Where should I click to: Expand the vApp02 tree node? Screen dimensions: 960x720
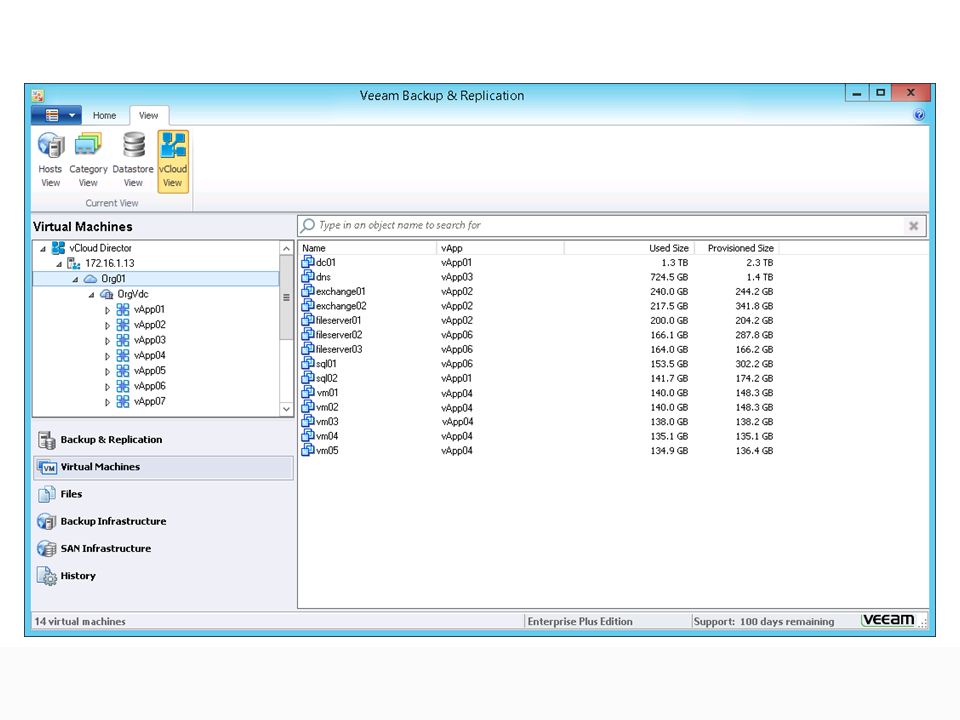107,325
